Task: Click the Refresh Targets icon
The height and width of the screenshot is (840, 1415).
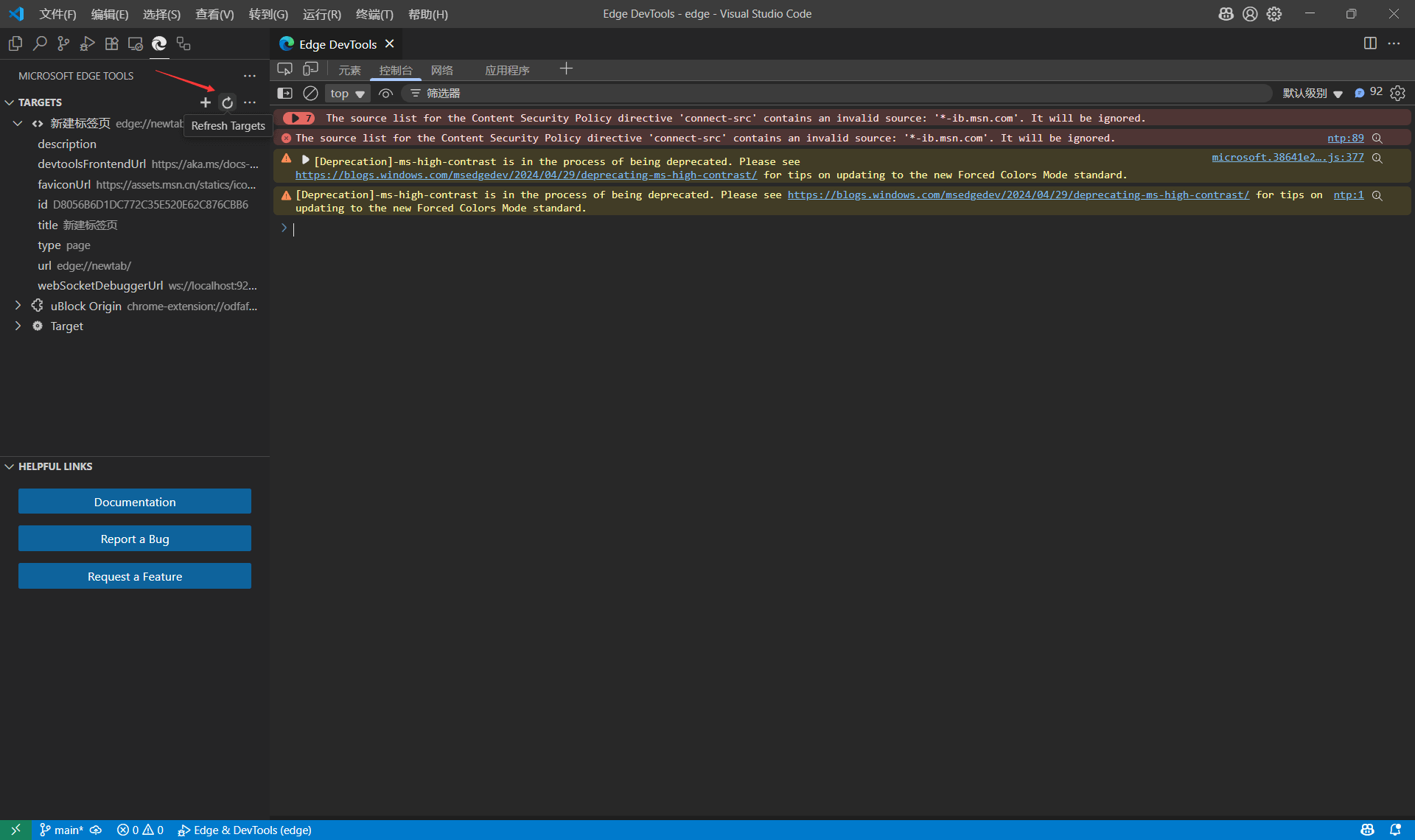Action: click(228, 102)
